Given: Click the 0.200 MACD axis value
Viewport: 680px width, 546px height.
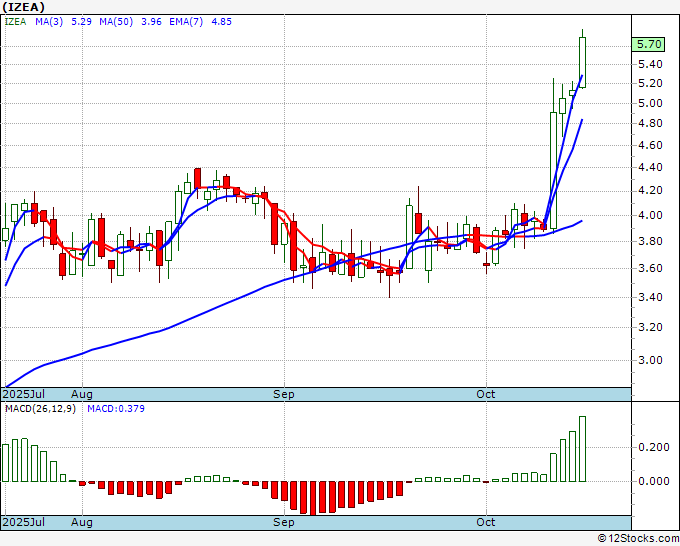Looking at the screenshot, I should [x=651, y=447].
